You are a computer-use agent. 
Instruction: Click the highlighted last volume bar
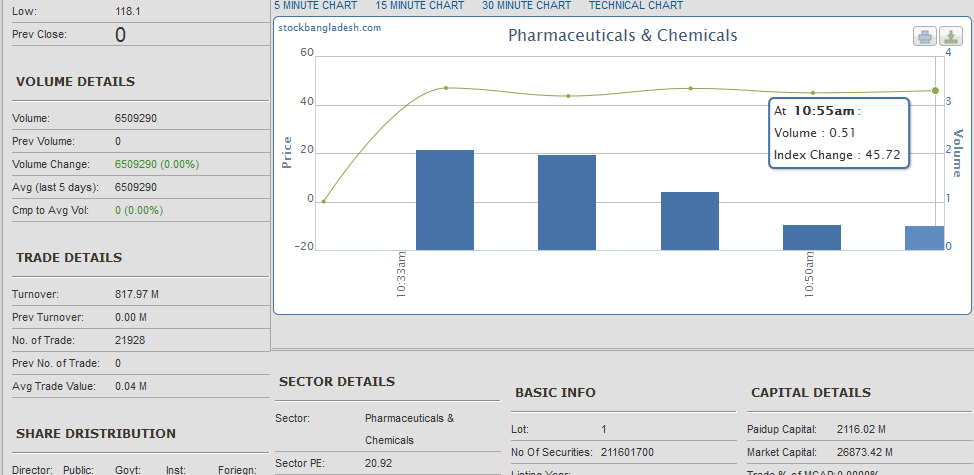point(925,238)
